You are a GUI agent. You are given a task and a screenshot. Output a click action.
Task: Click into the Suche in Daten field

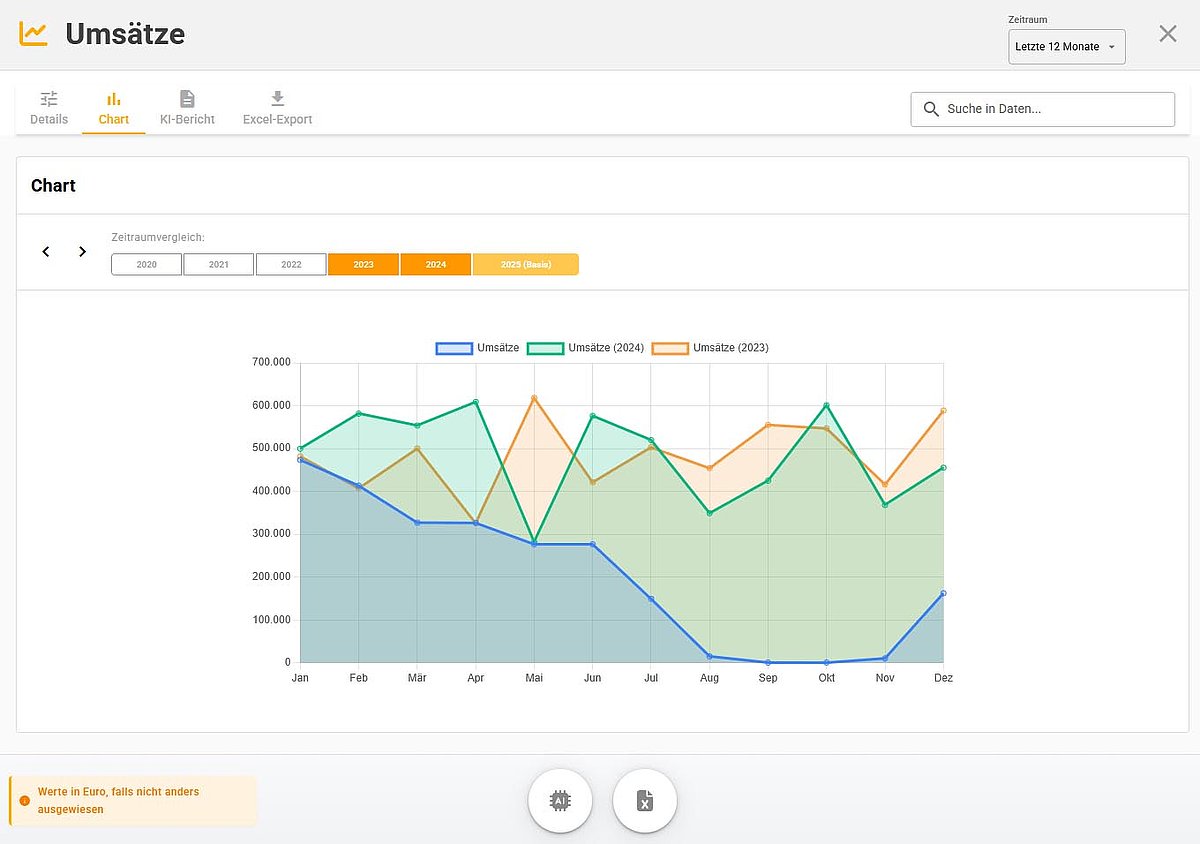[x=1055, y=109]
